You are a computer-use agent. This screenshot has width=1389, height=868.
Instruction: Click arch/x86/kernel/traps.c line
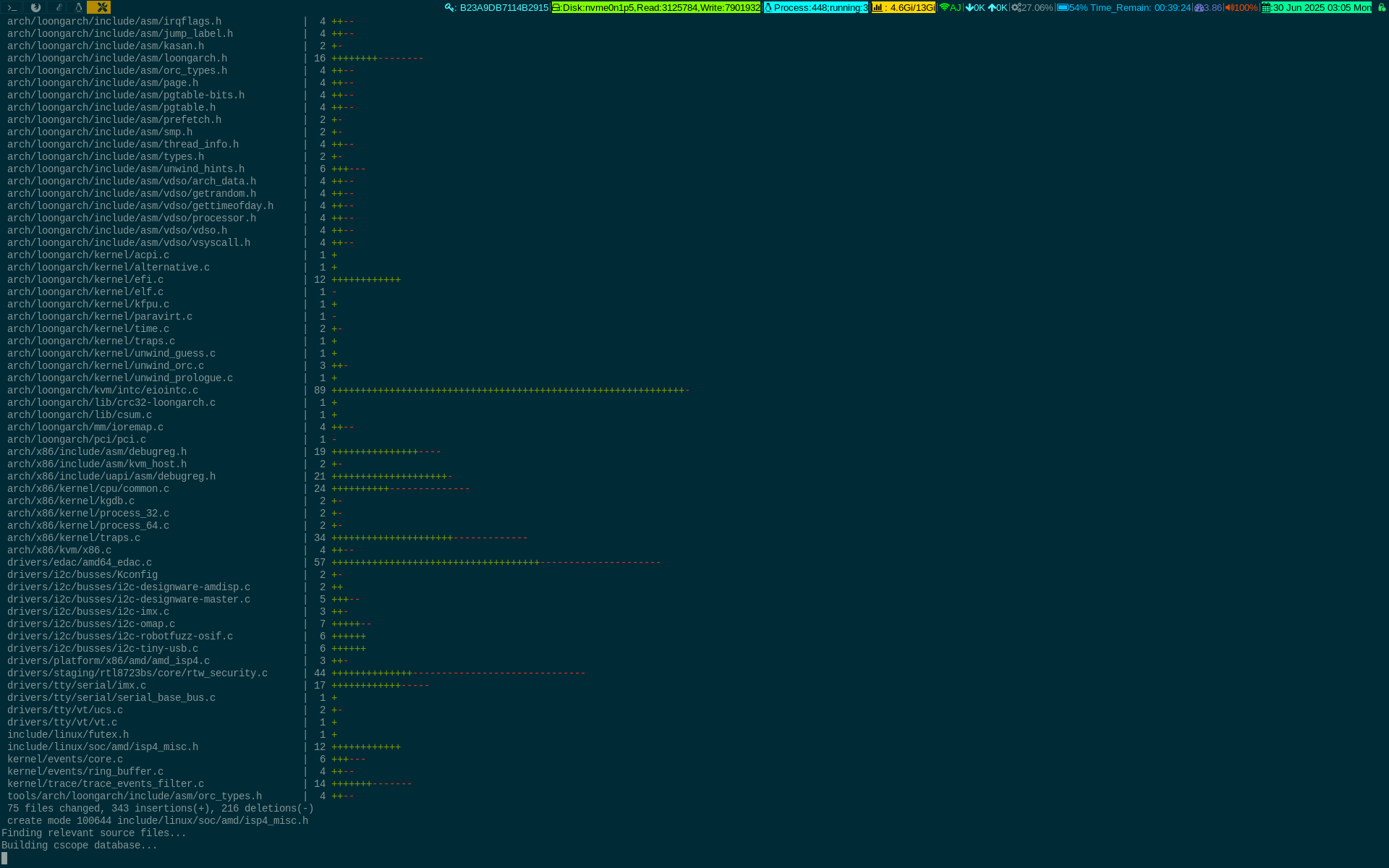click(268, 538)
